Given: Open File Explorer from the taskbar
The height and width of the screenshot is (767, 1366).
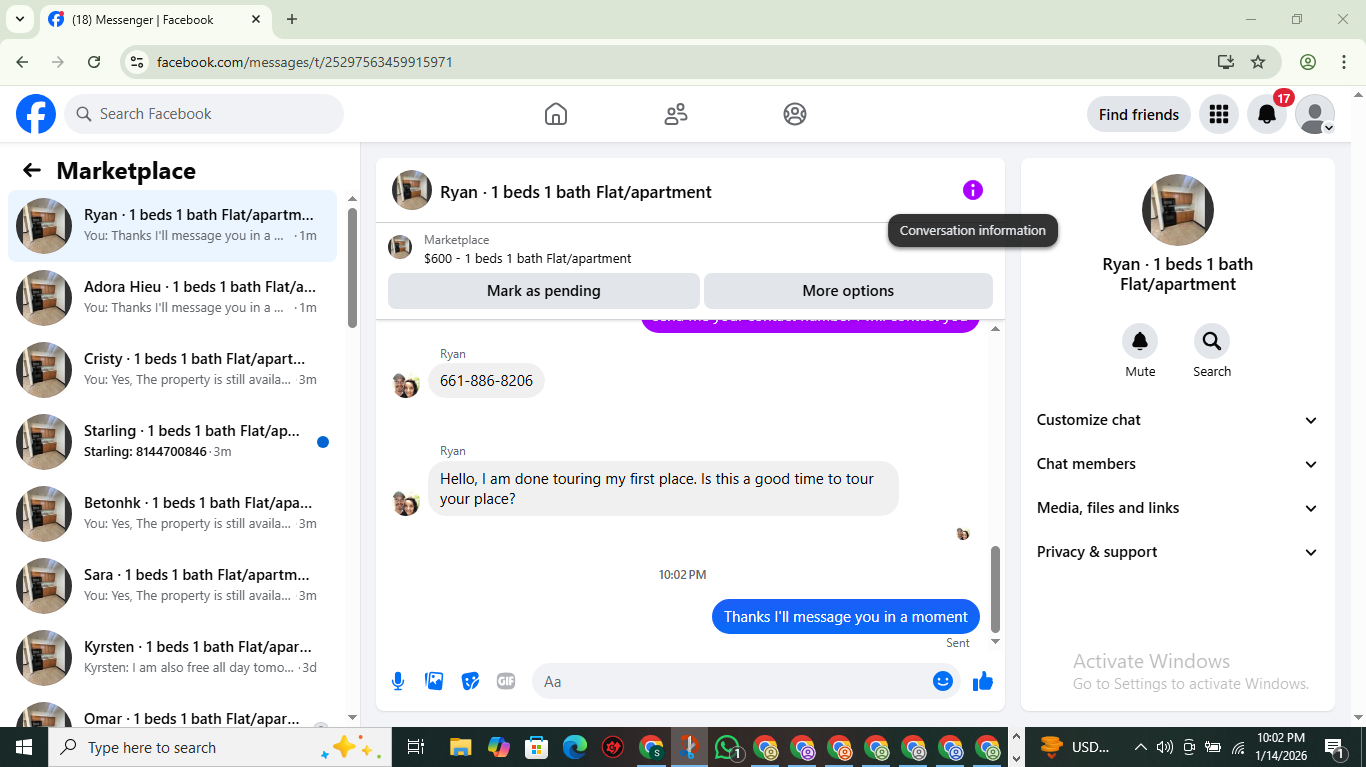Looking at the screenshot, I should (x=460, y=747).
